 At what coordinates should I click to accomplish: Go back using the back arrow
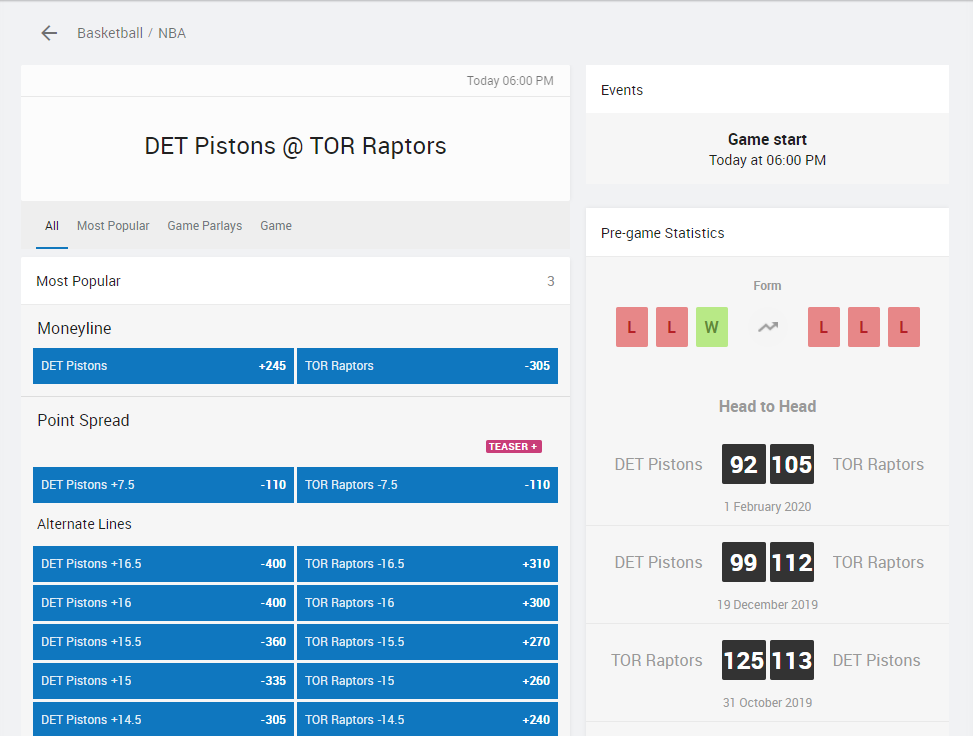pyautogui.click(x=49, y=33)
